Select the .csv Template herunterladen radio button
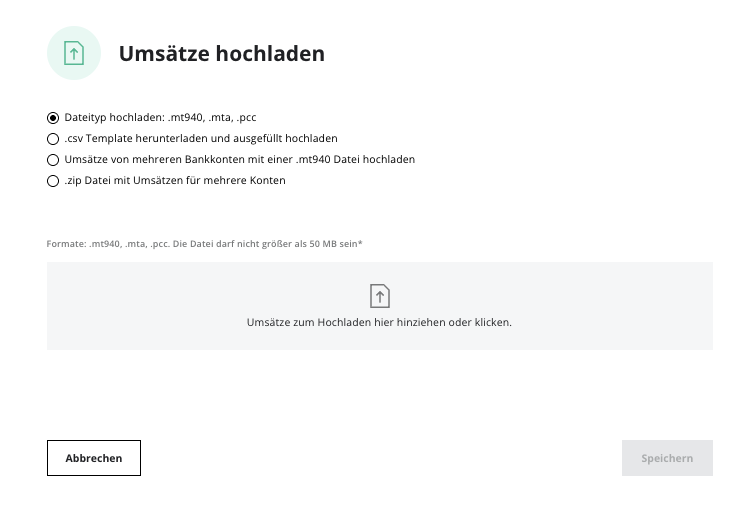 (53, 139)
